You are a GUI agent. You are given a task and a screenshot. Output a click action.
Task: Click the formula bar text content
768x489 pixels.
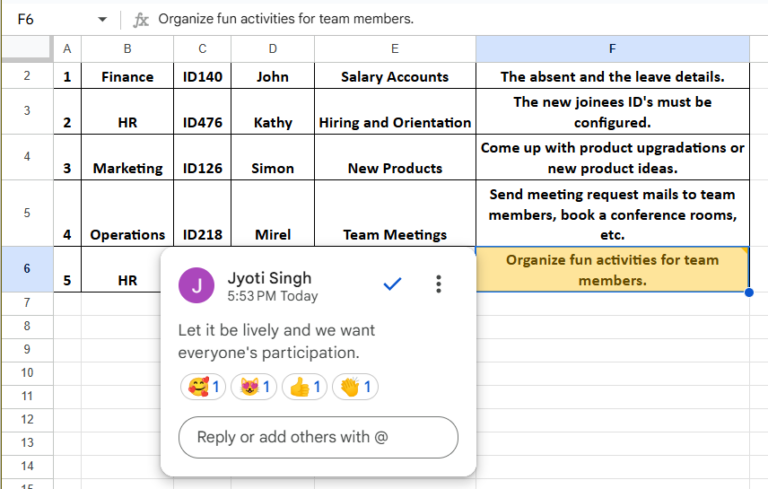[286, 19]
